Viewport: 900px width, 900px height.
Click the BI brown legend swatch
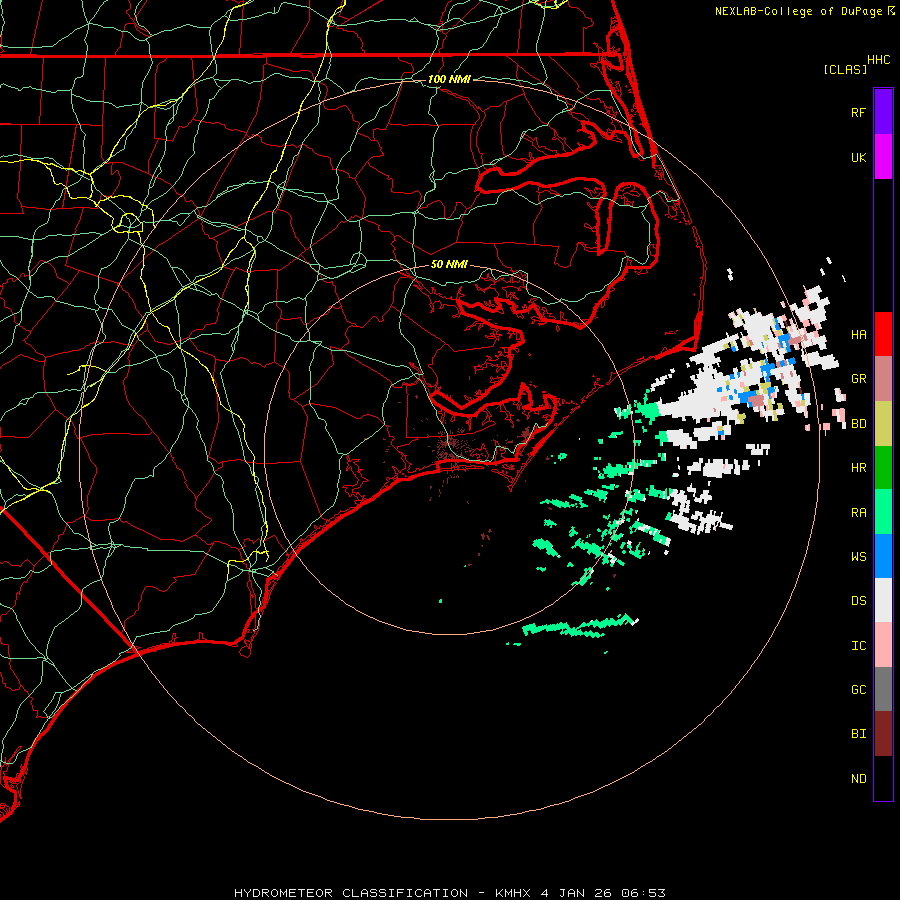(883, 734)
